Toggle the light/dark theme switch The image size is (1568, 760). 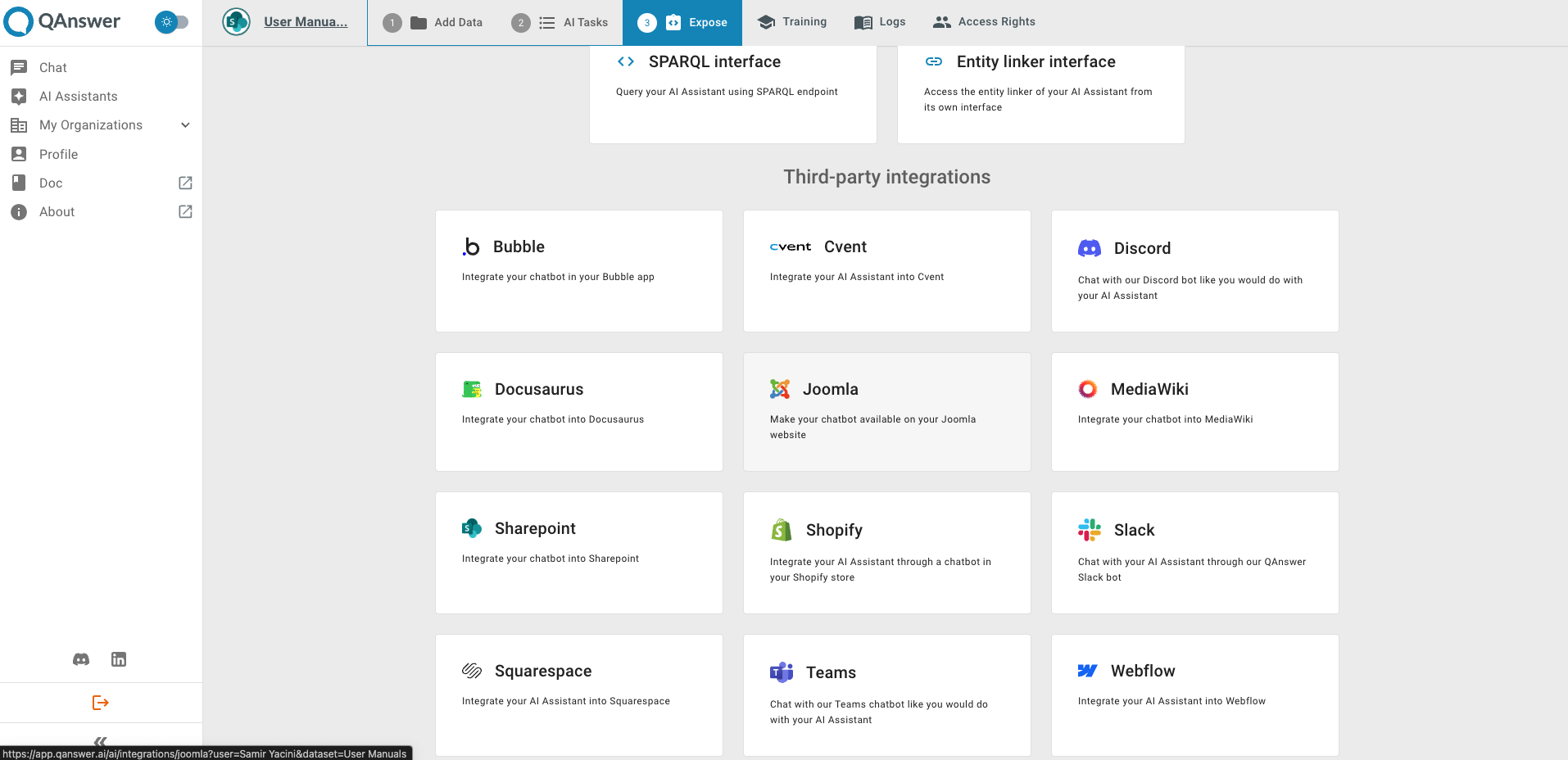(172, 22)
